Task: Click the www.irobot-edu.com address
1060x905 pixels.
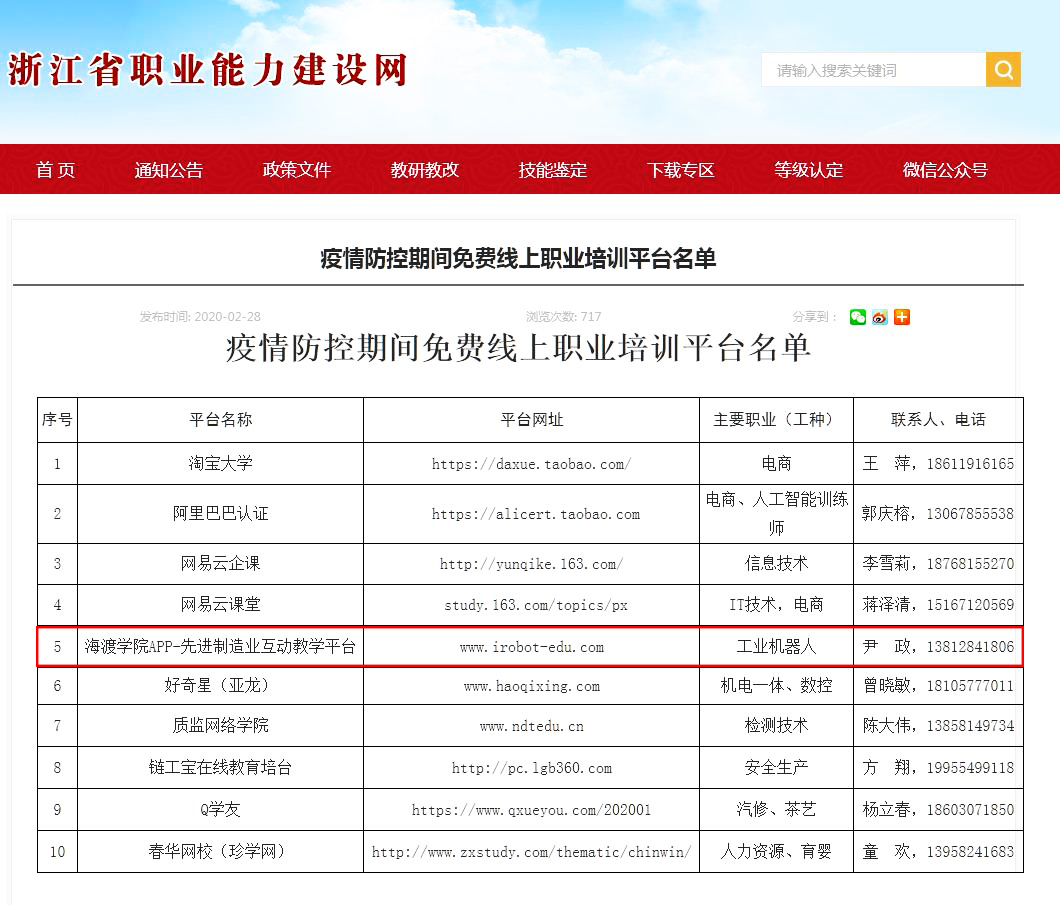Action: point(531,647)
